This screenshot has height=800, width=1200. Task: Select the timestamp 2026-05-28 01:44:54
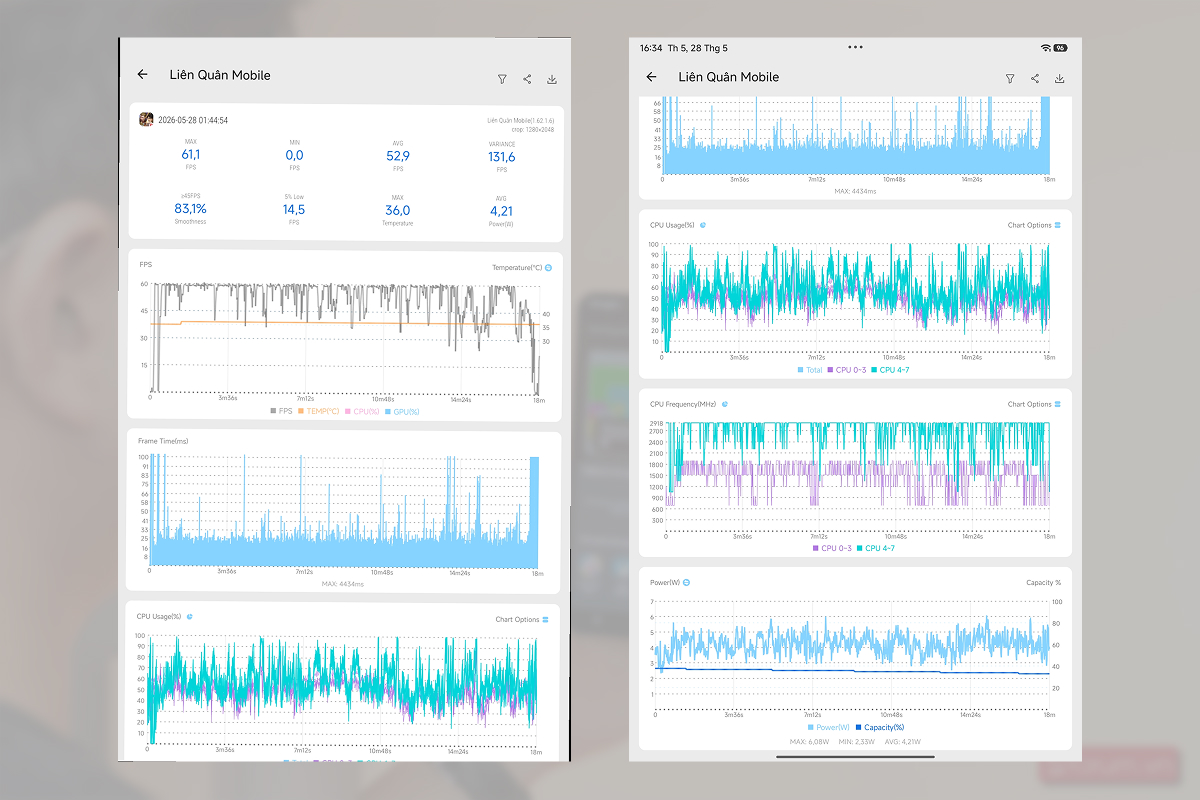[193, 120]
